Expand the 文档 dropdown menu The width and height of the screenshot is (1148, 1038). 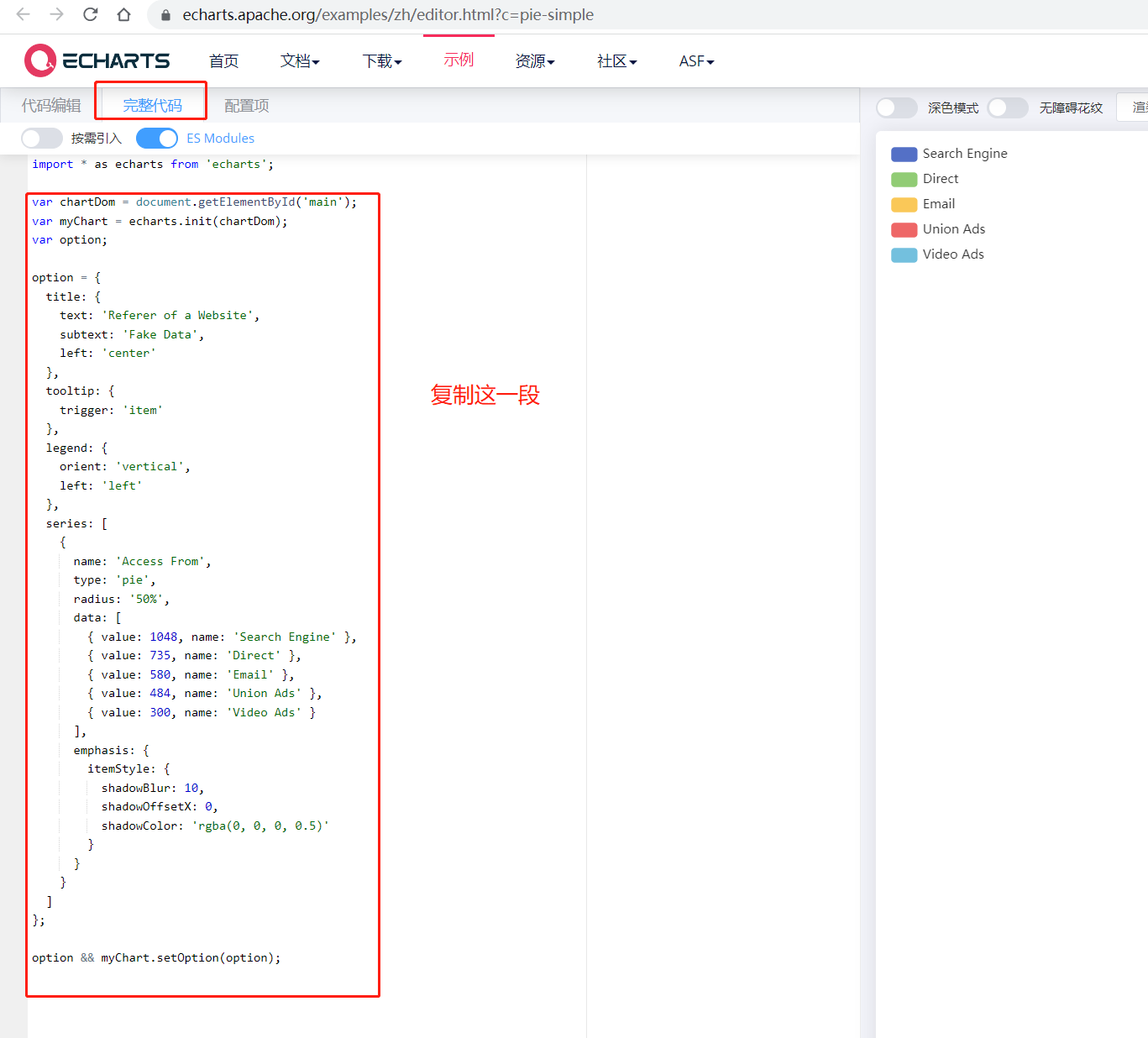tap(300, 60)
